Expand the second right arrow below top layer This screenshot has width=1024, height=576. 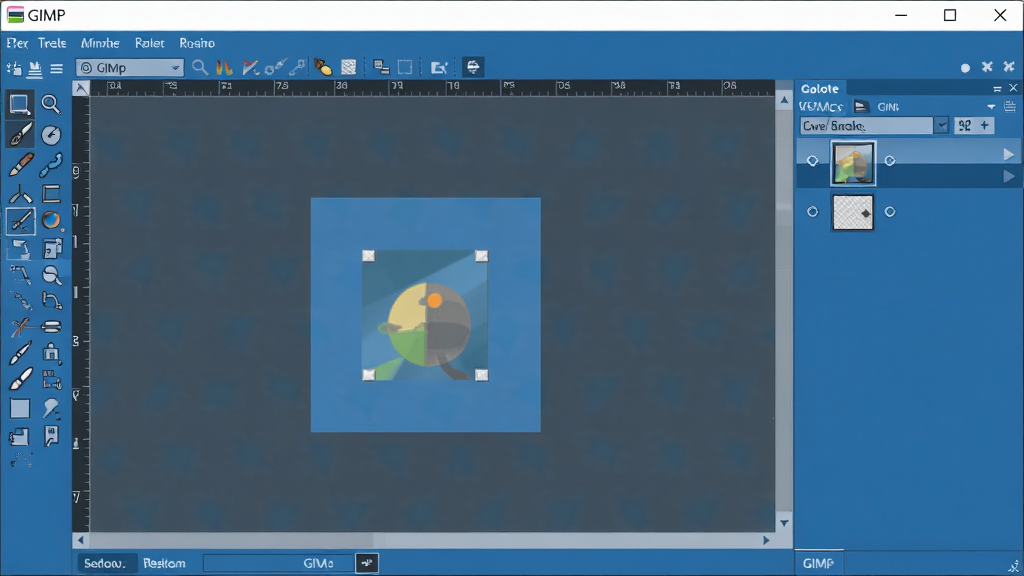click(x=1008, y=176)
